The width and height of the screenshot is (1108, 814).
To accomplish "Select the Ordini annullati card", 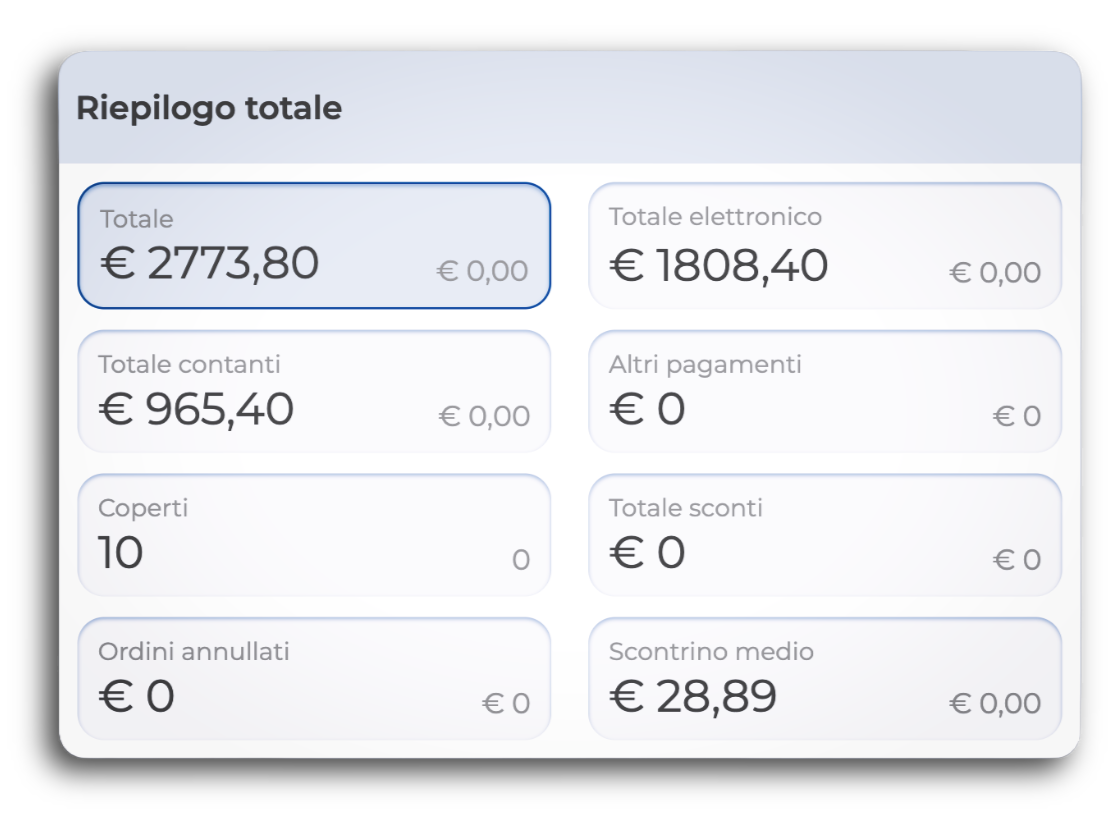I will click(314, 679).
